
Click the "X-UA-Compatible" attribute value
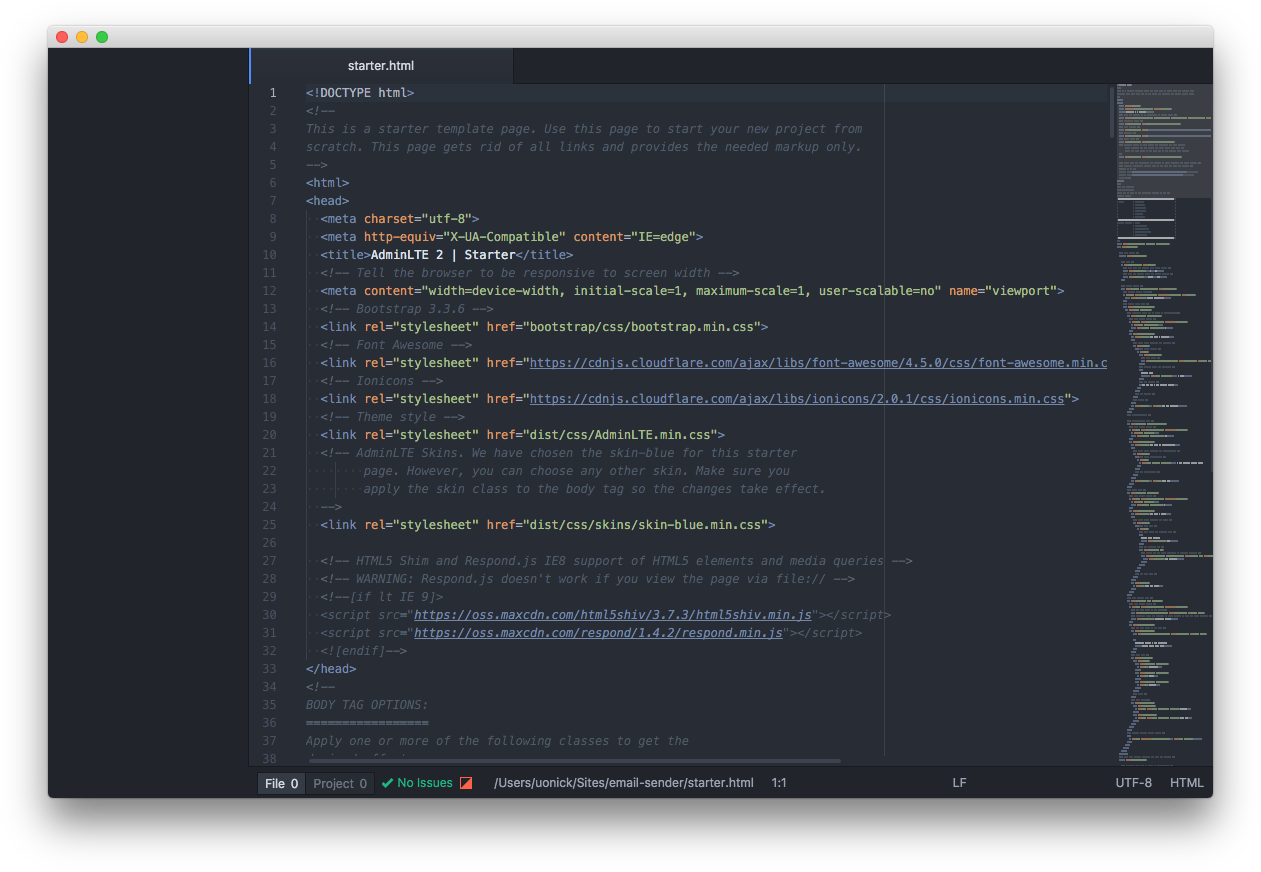pyautogui.click(x=505, y=237)
